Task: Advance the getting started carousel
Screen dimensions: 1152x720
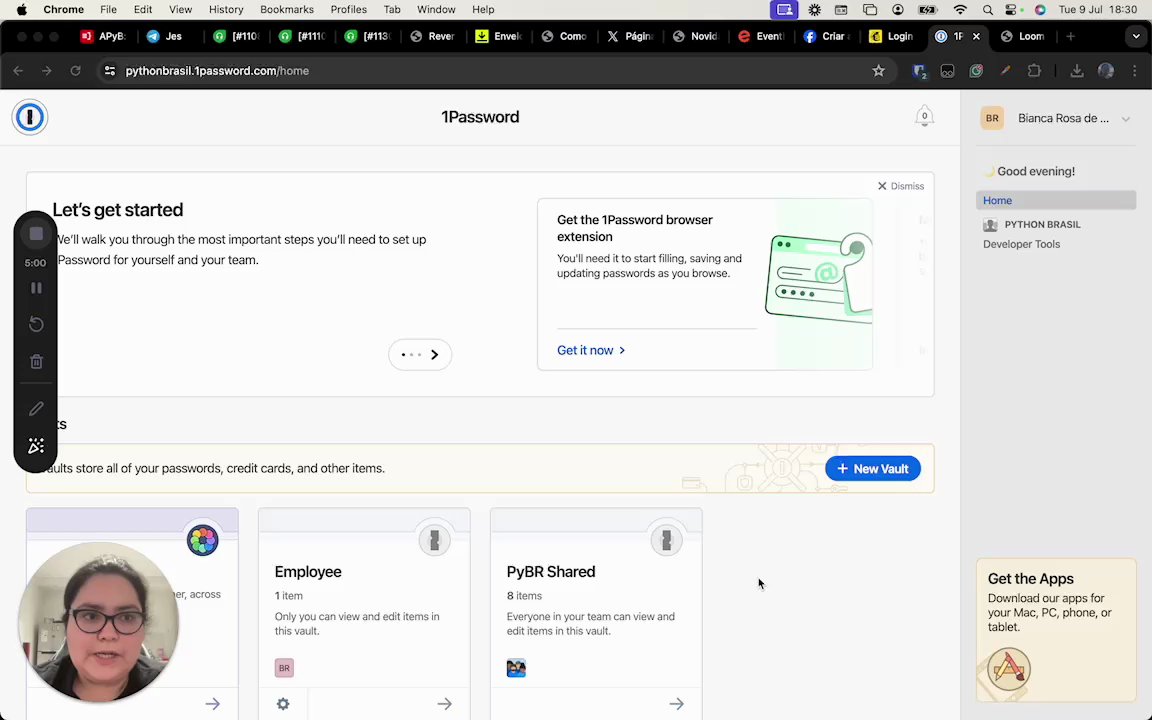Action: [x=434, y=355]
